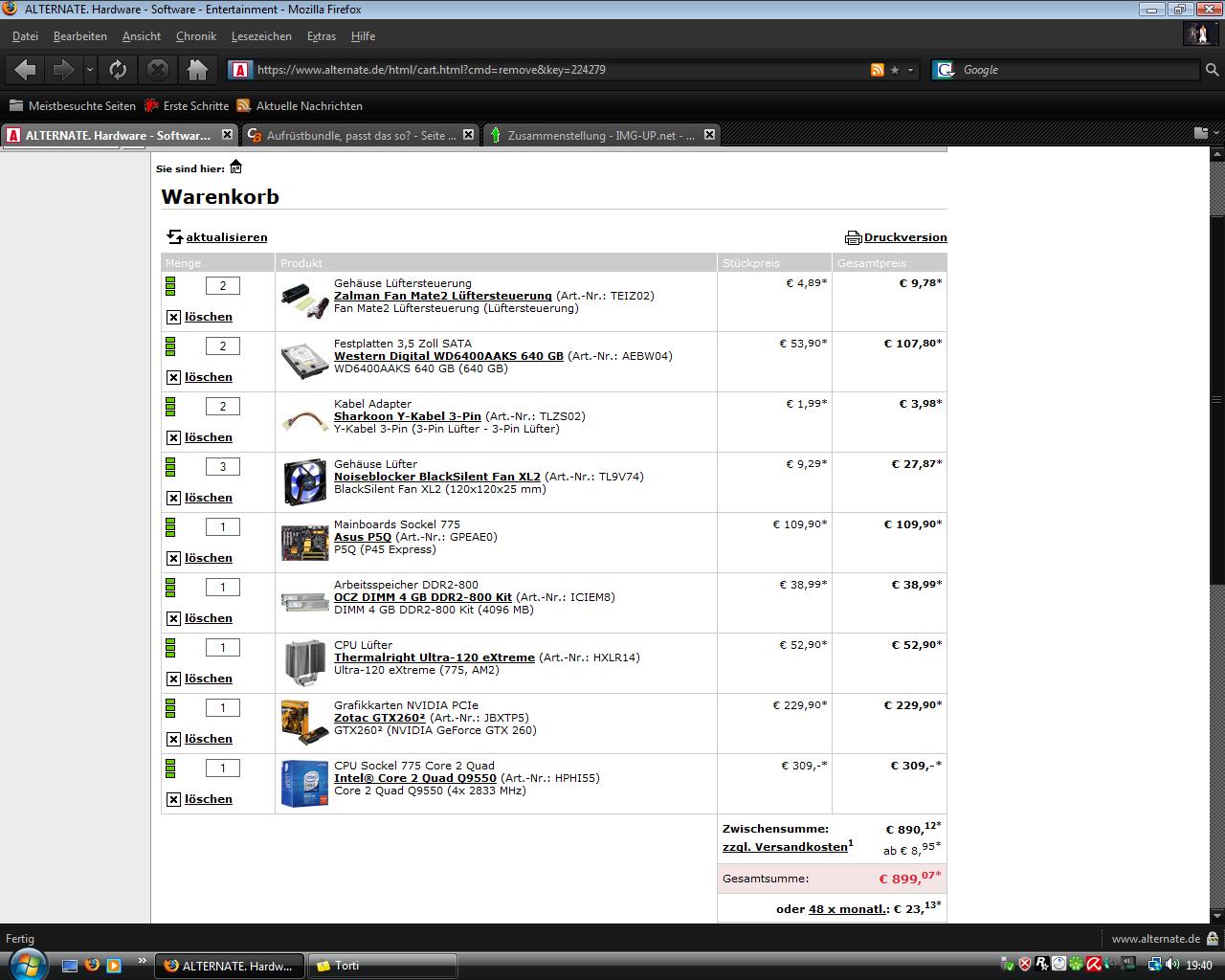The width and height of the screenshot is (1225, 980).
Task: Open the 48 x monatl. financing link
Action: [x=848, y=909]
